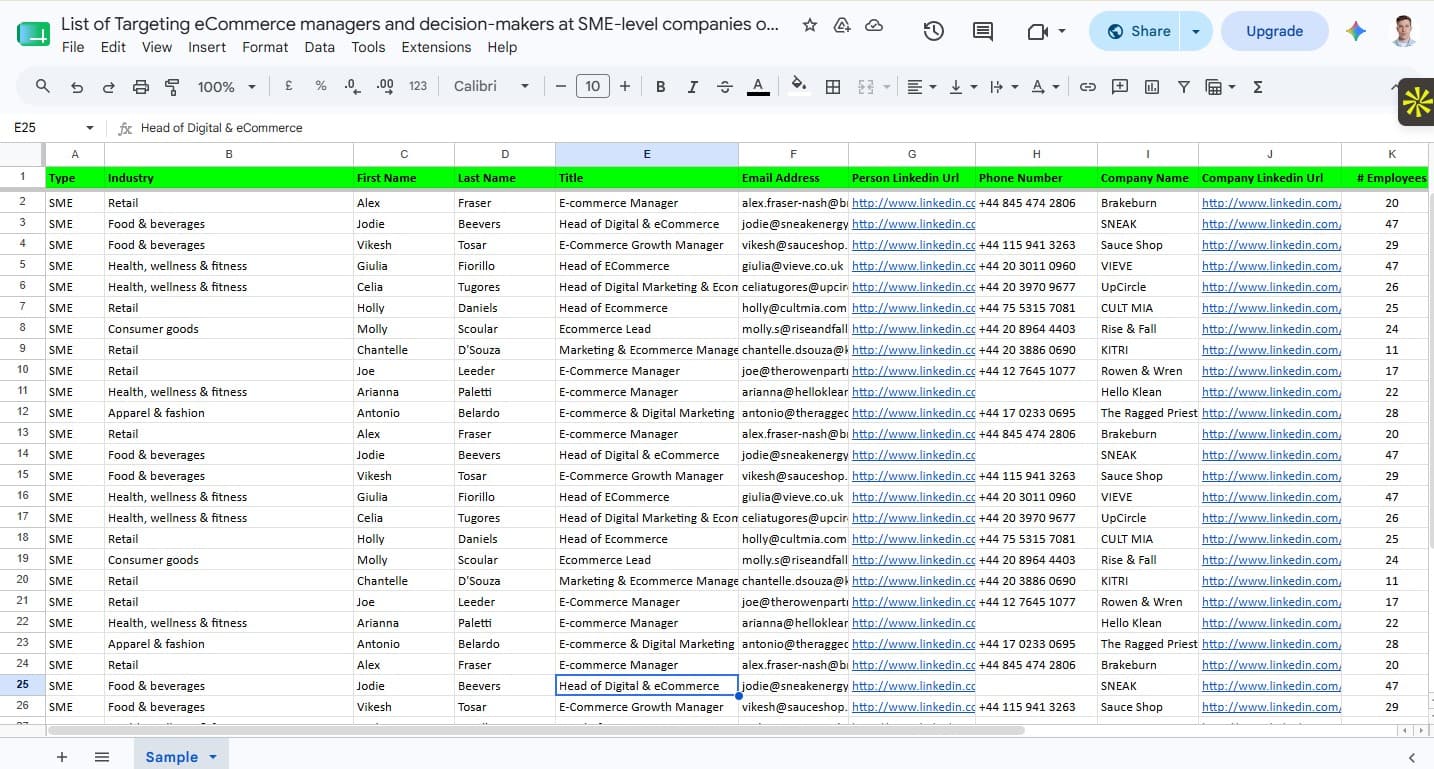Viewport: 1434px width, 769px height.
Task: Click the Functions sigma icon
Action: click(x=1258, y=87)
